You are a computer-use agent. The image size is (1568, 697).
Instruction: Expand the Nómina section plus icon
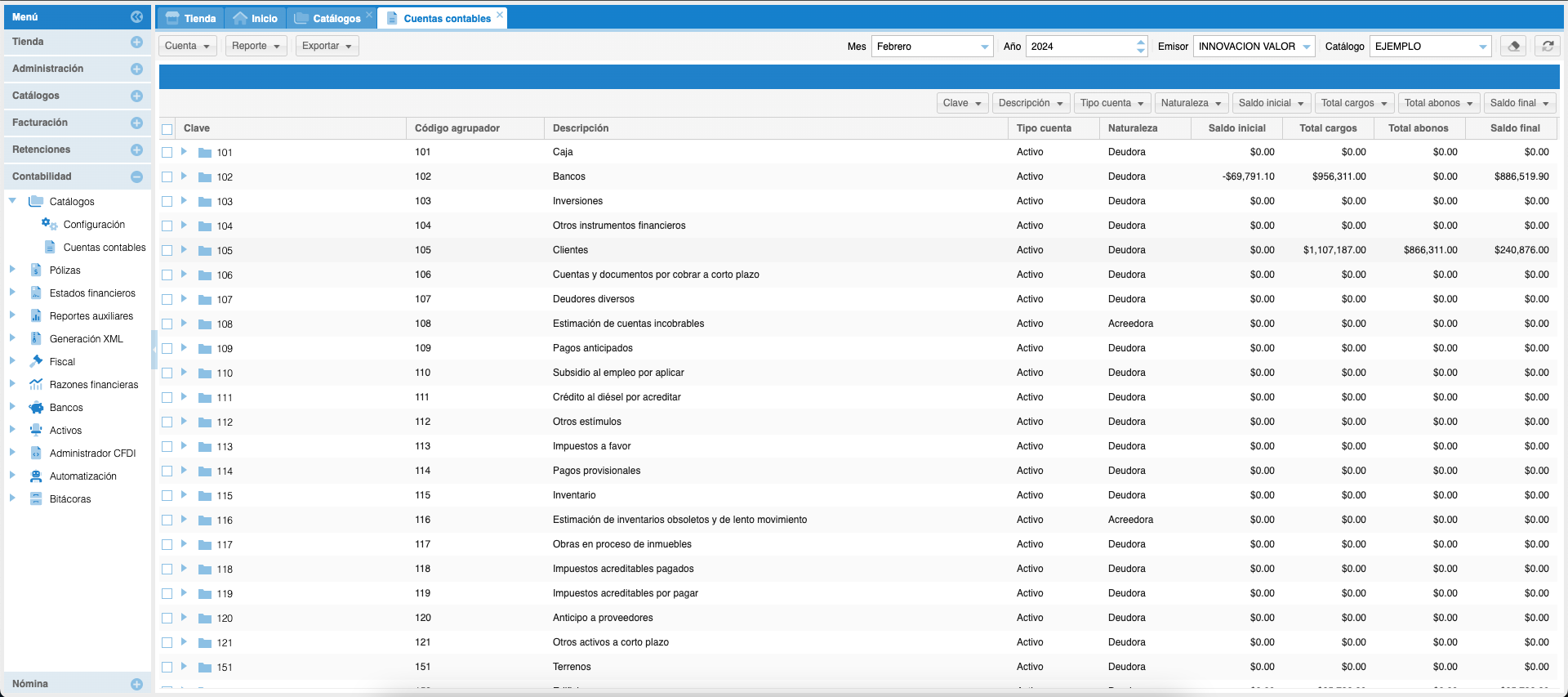tap(136, 684)
